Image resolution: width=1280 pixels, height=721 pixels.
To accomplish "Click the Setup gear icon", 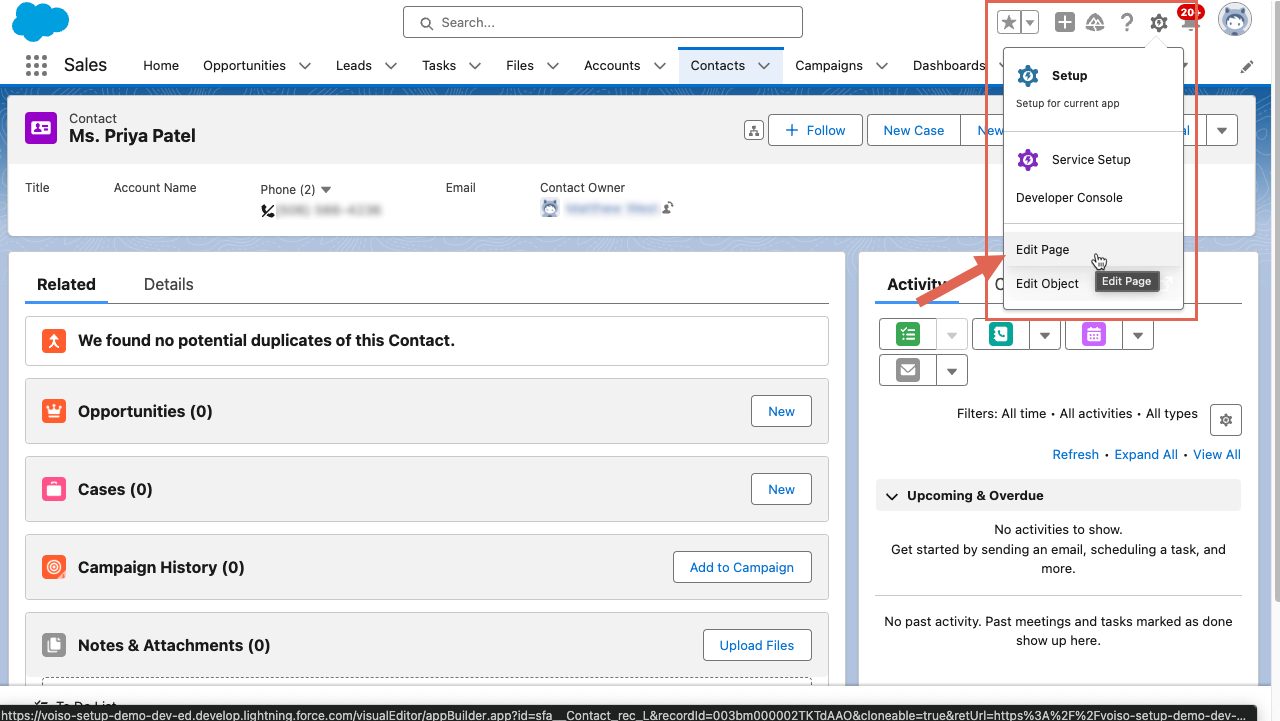I will (x=1158, y=22).
